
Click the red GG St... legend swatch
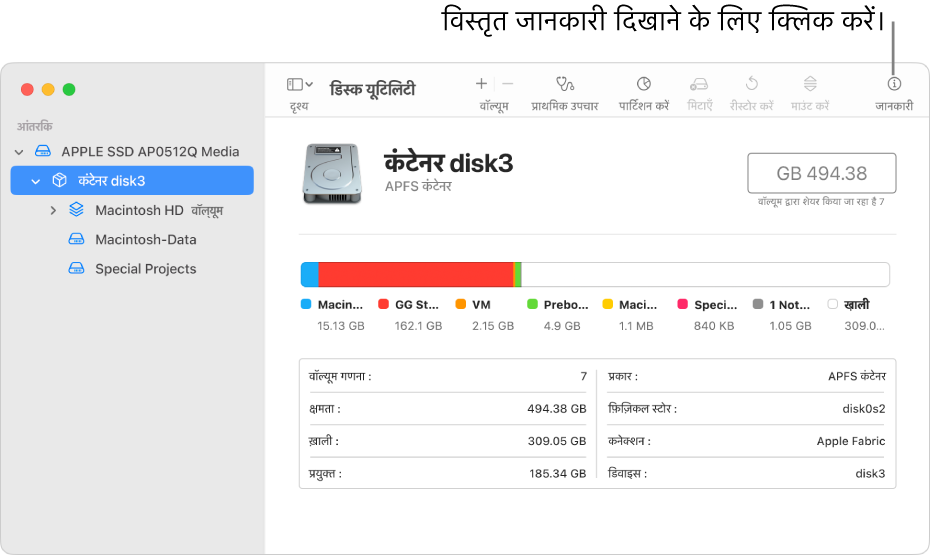click(x=384, y=304)
